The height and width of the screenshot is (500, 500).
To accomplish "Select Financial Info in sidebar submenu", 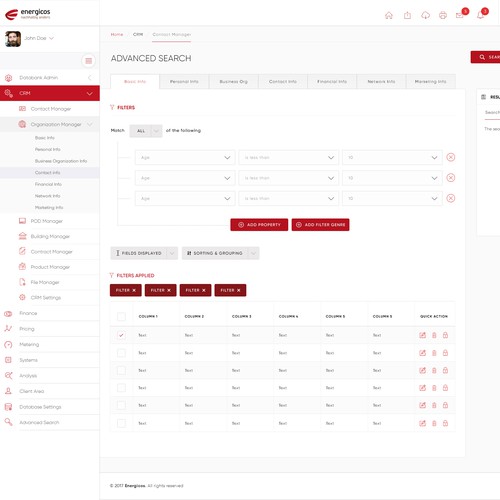I will (48, 184).
